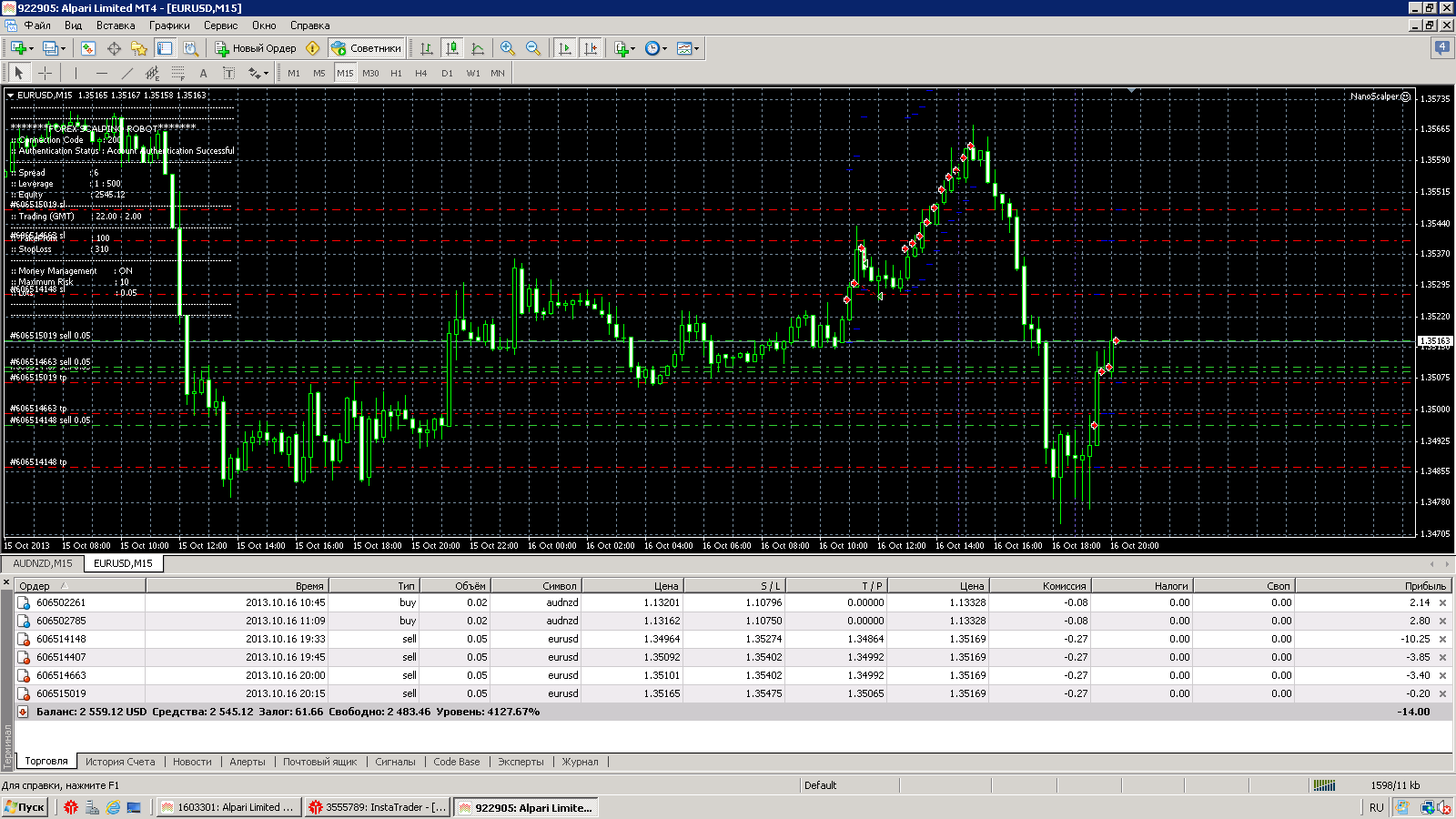Toggle the Chart Shift icon
This screenshot has width=1456, height=819.
click(x=591, y=48)
